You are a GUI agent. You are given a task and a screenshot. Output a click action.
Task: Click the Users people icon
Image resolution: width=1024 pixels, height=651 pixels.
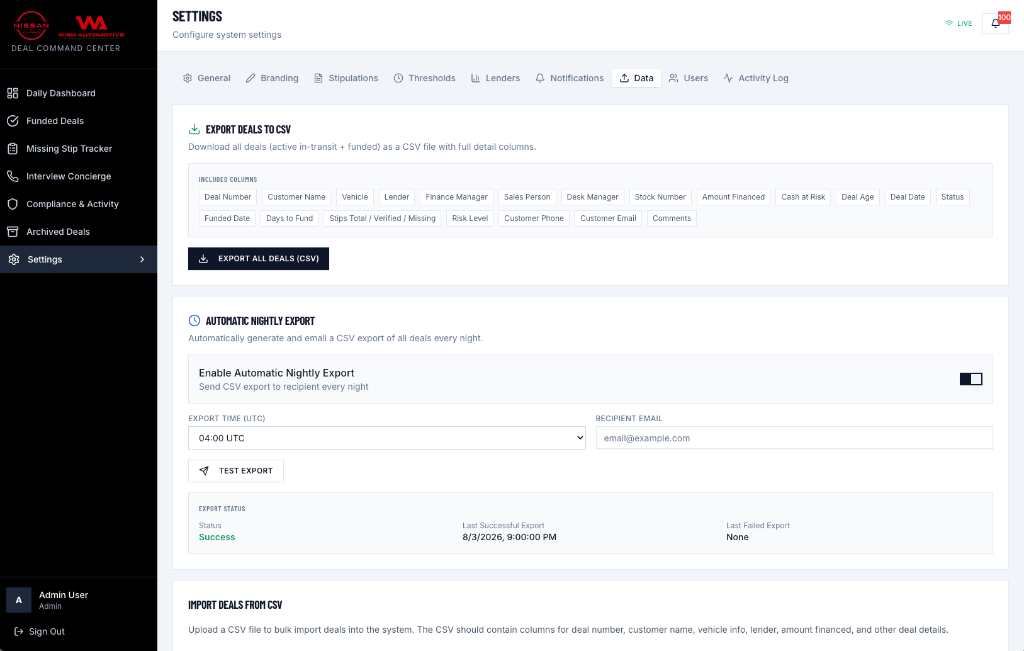(673, 78)
